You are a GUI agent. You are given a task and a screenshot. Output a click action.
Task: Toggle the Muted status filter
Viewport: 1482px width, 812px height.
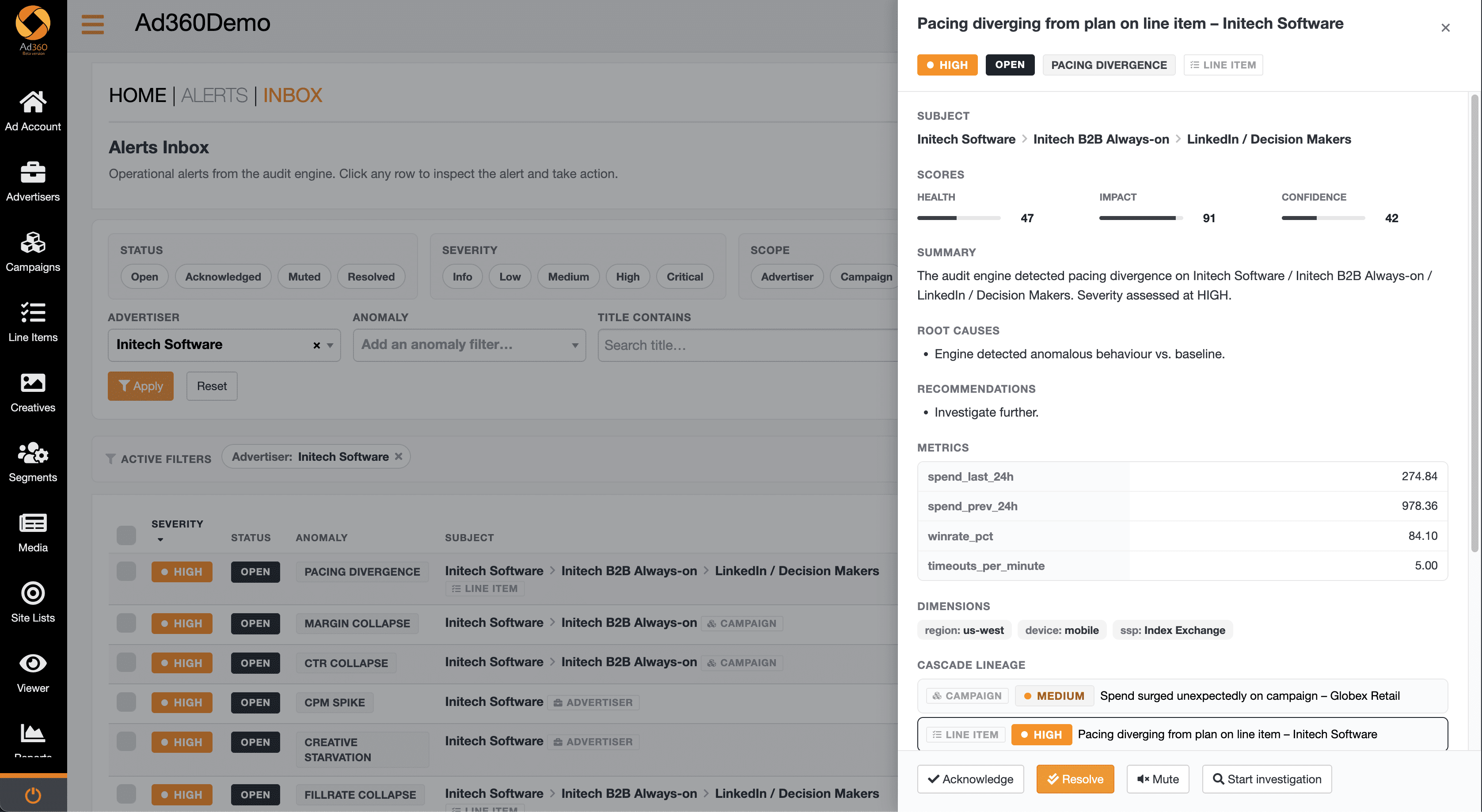pos(304,277)
